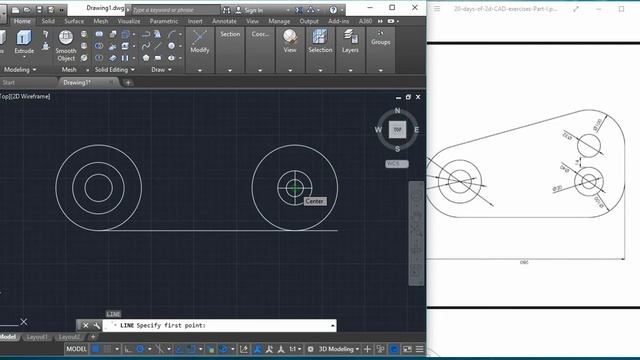Switch to the Start file tab
This screenshot has height=360, width=640.
coord(9,82)
